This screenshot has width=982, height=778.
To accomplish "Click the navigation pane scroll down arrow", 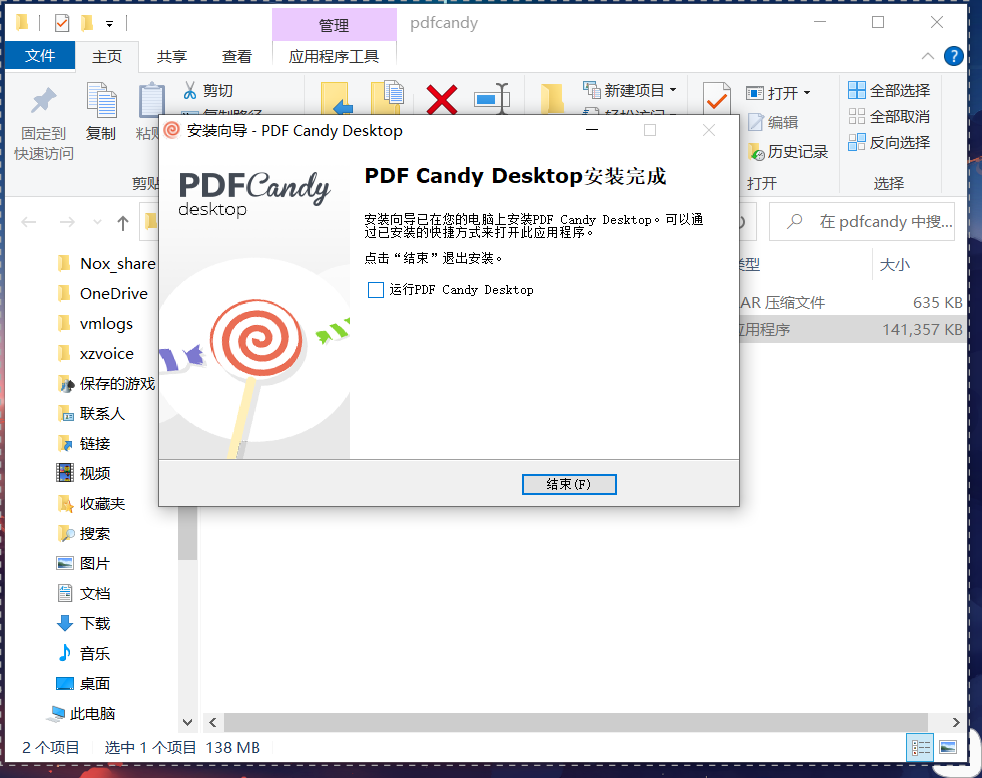I will [187, 722].
